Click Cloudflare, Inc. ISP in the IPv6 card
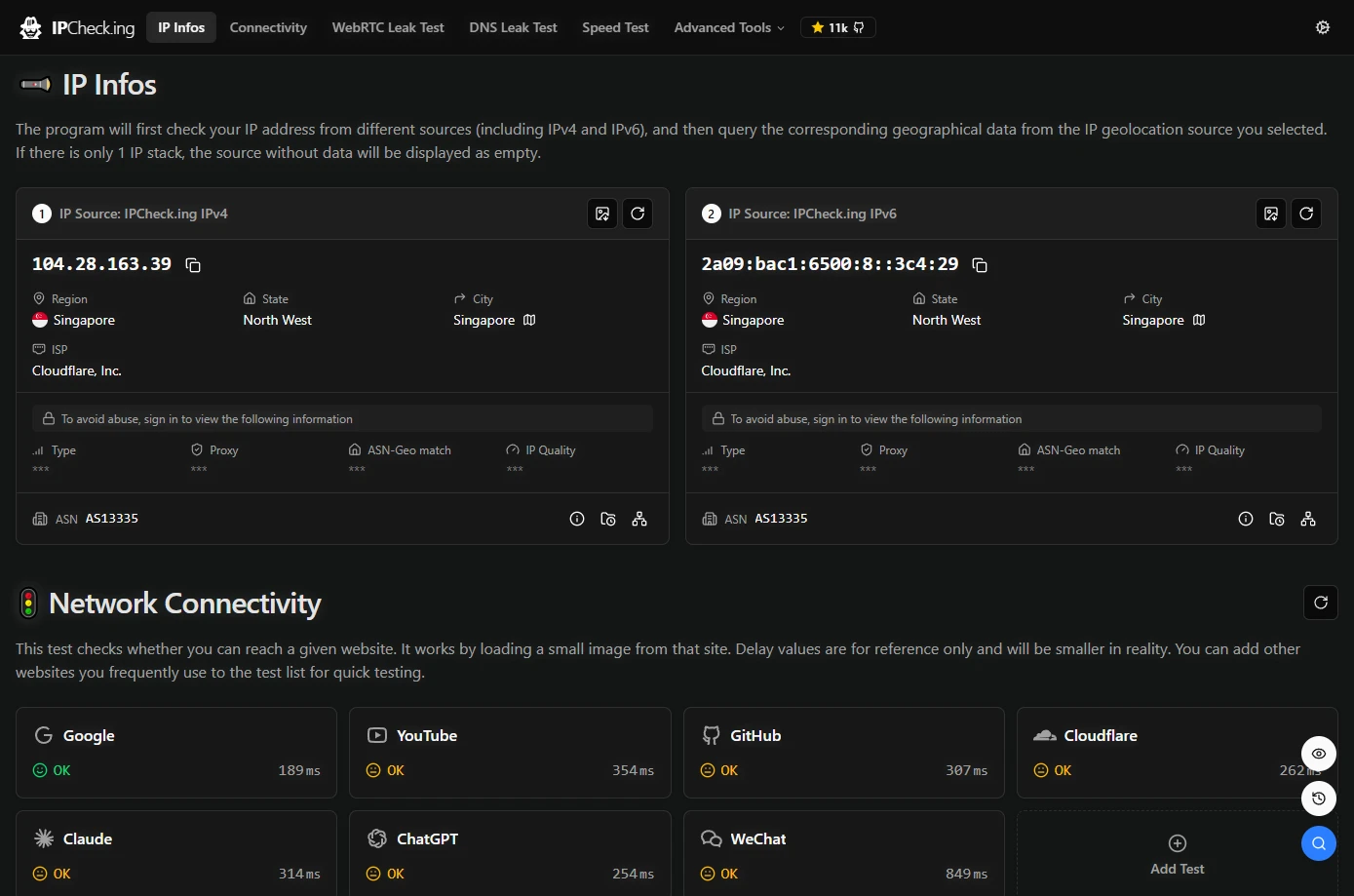Image resolution: width=1354 pixels, height=896 pixels. 746,370
